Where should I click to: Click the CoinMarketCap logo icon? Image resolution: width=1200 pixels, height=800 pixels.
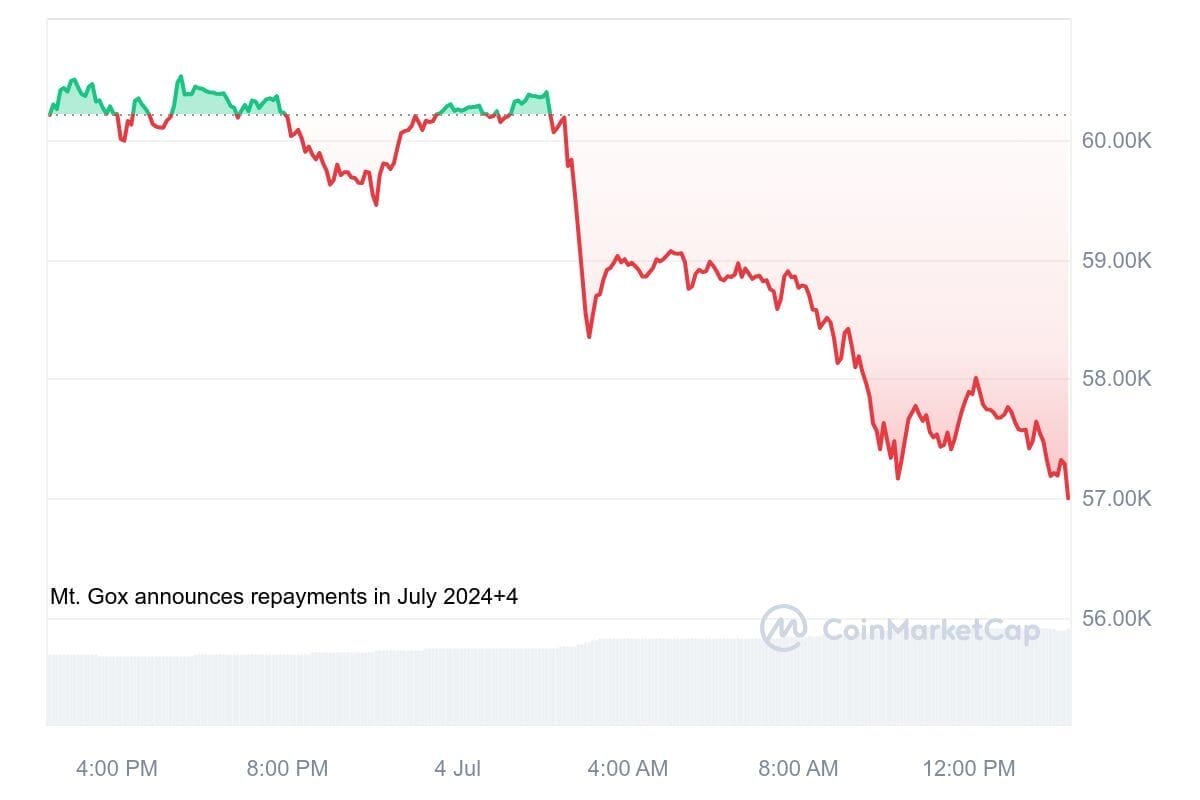point(783,628)
